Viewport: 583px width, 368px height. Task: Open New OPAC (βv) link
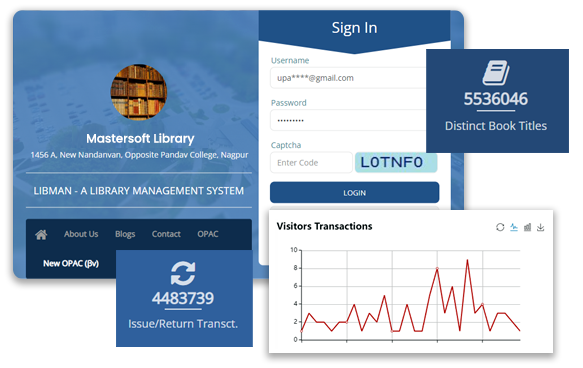point(71,264)
